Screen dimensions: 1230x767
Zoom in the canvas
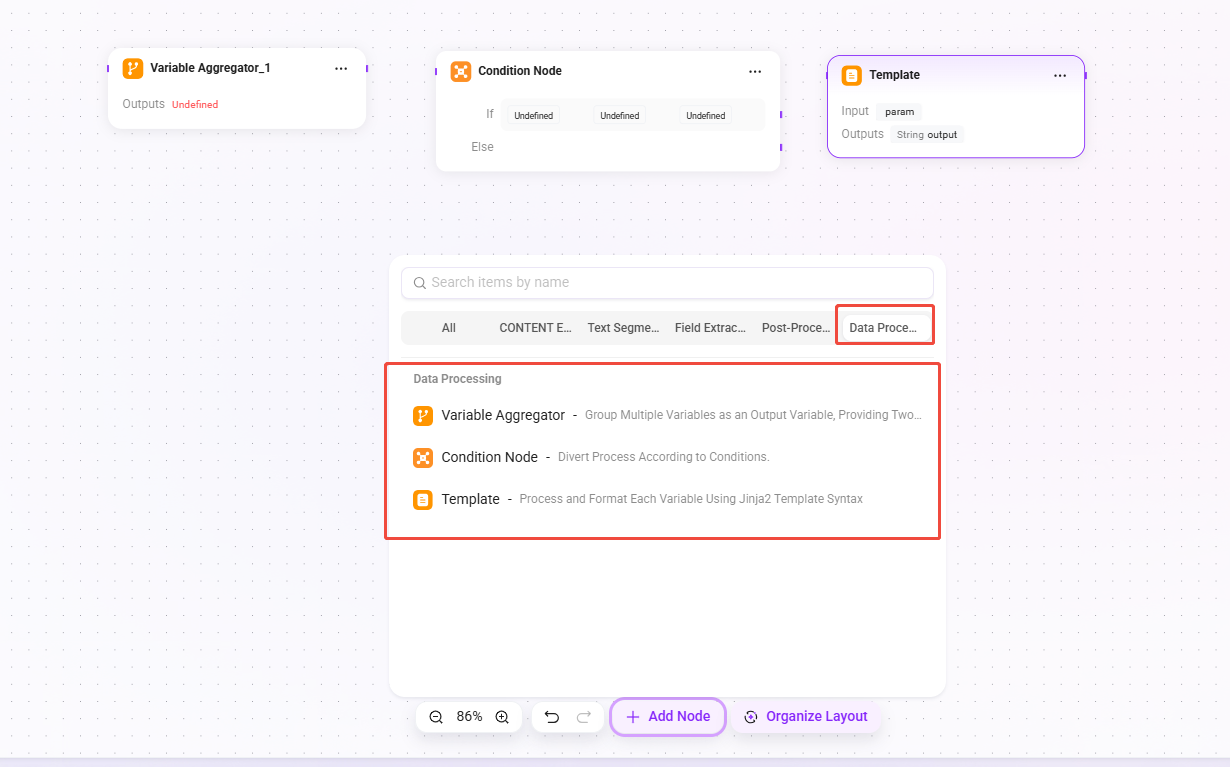(502, 717)
